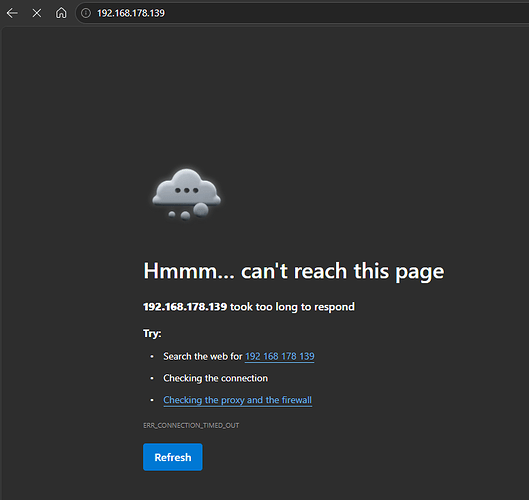Click empty space in the address bar
Viewport: 529px width, 500px height.
pyautogui.click(x=337, y=13)
